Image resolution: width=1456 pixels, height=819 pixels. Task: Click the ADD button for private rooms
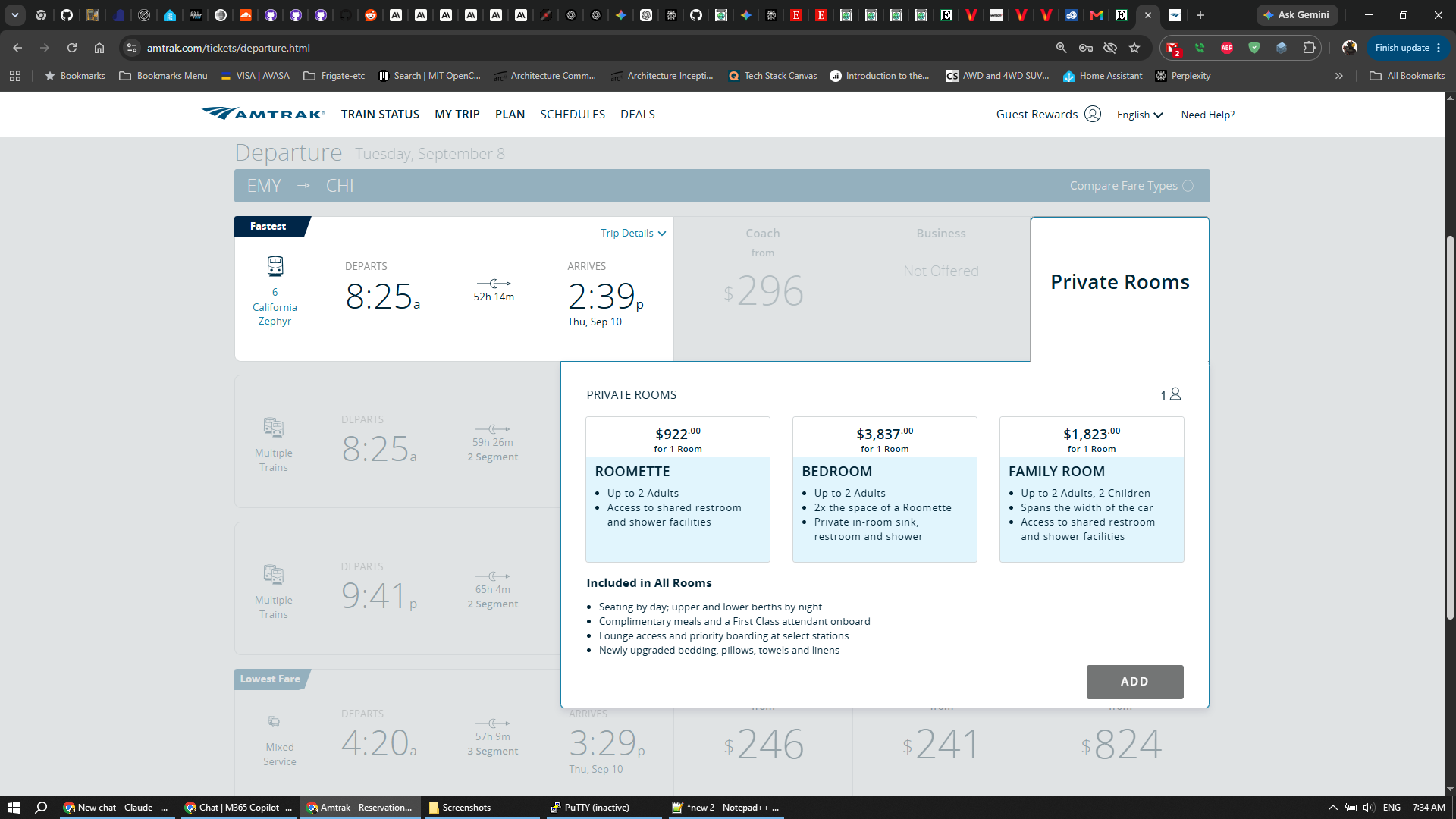(x=1134, y=682)
